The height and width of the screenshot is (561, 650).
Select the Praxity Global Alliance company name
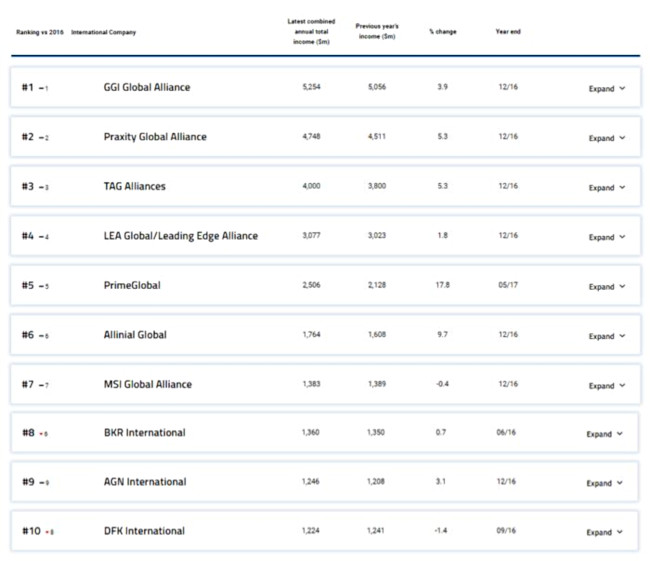(155, 137)
